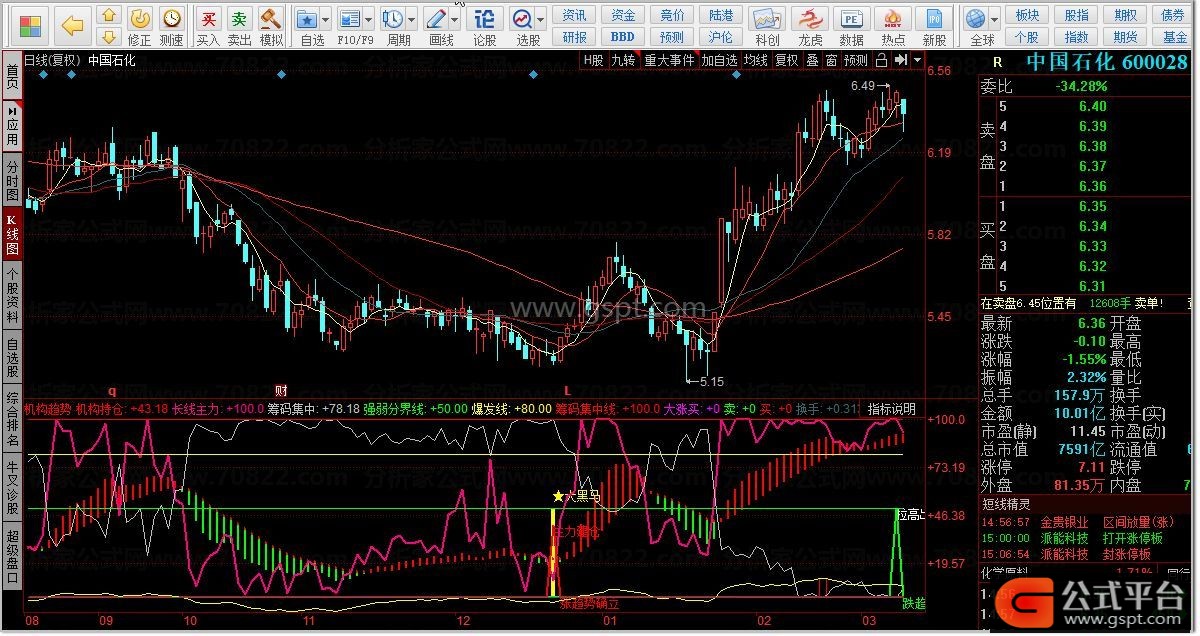Expand the 画线 drawing dropdown arrow
The image size is (1200, 636).
pyautogui.click(x=454, y=20)
